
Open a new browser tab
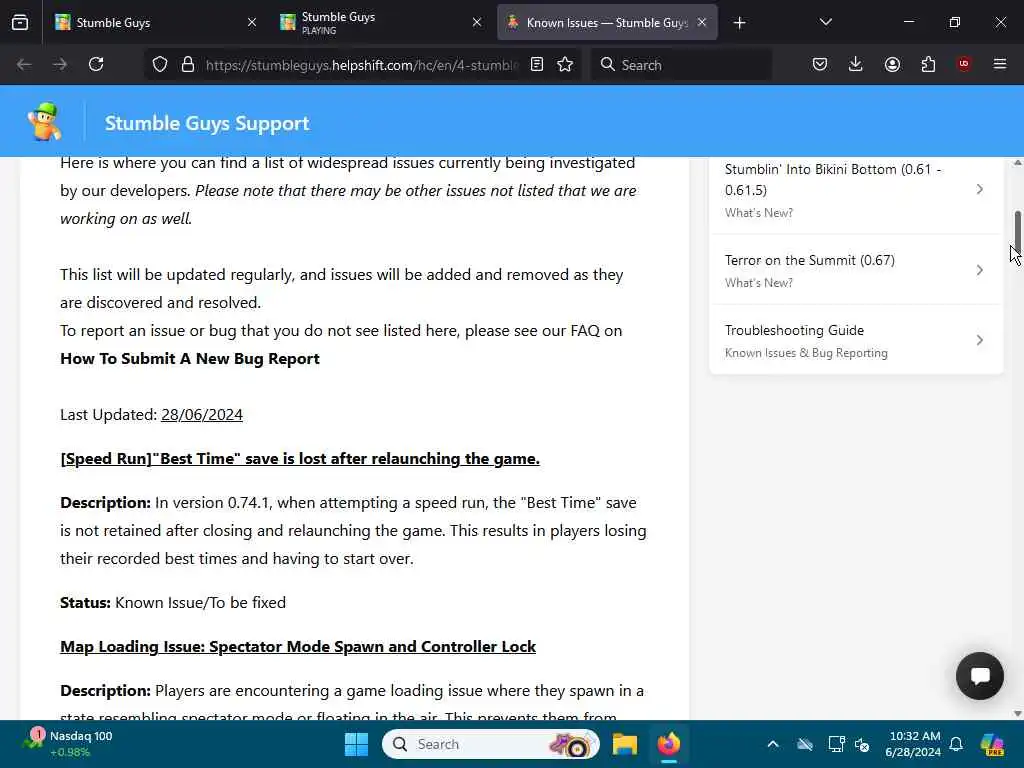(x=739, y=23)
